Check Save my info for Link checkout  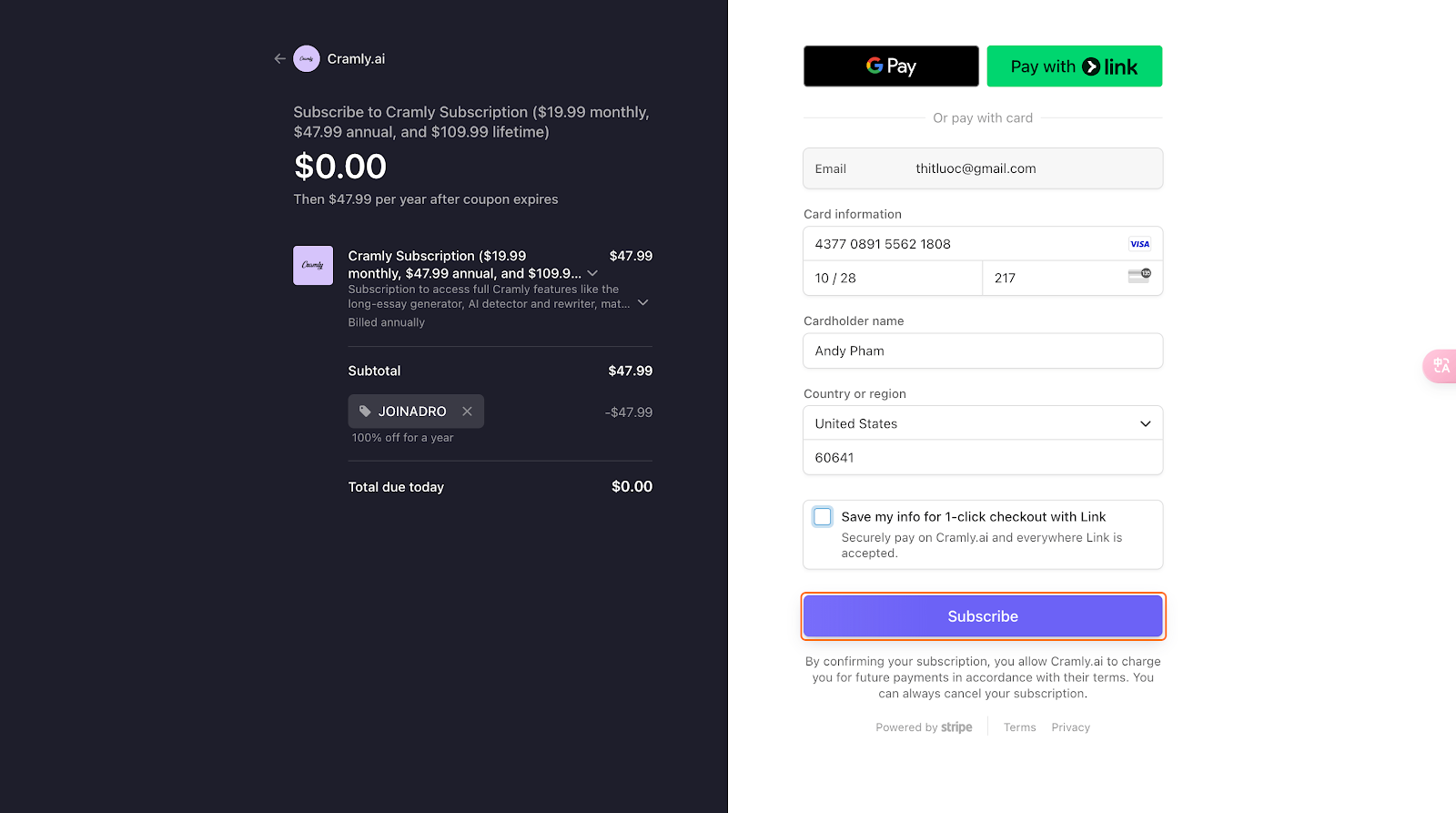click(823, 517)
